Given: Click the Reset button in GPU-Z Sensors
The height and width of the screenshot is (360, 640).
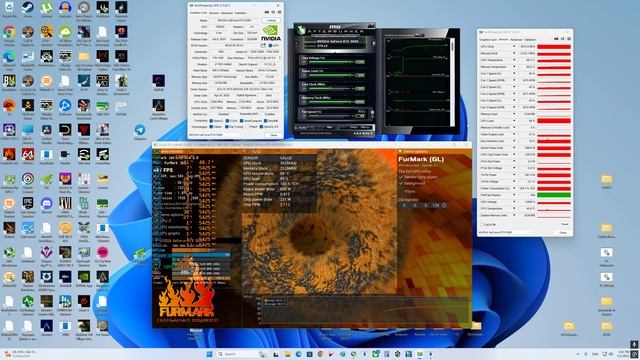Looking at the screenshot, I should pyautogui.click(x=565, y=224).
